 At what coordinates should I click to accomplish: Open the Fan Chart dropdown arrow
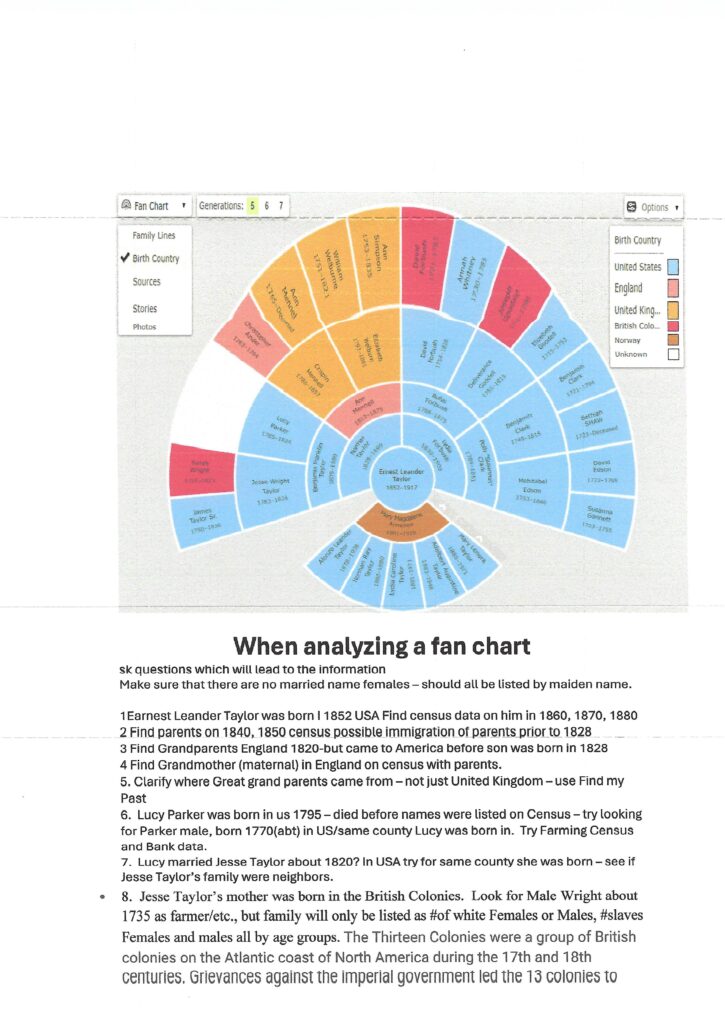tap(184, 206)
